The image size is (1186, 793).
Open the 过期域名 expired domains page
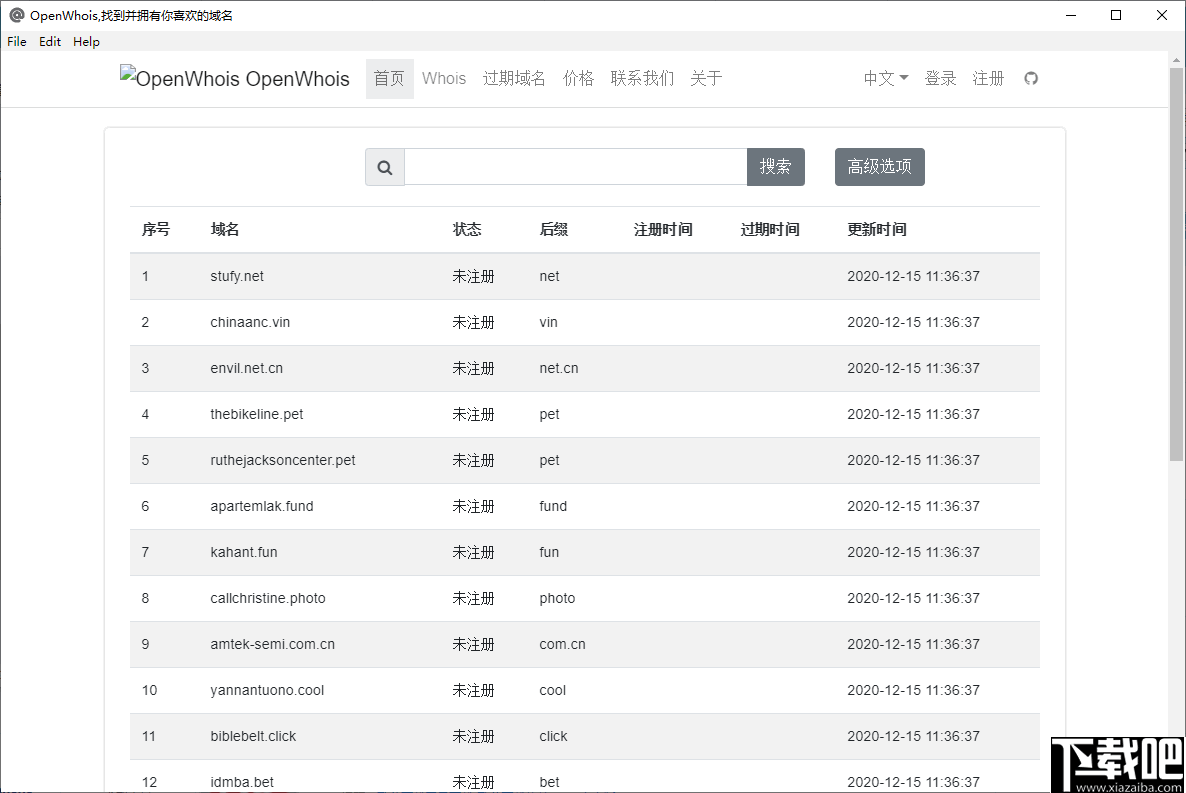513,78
